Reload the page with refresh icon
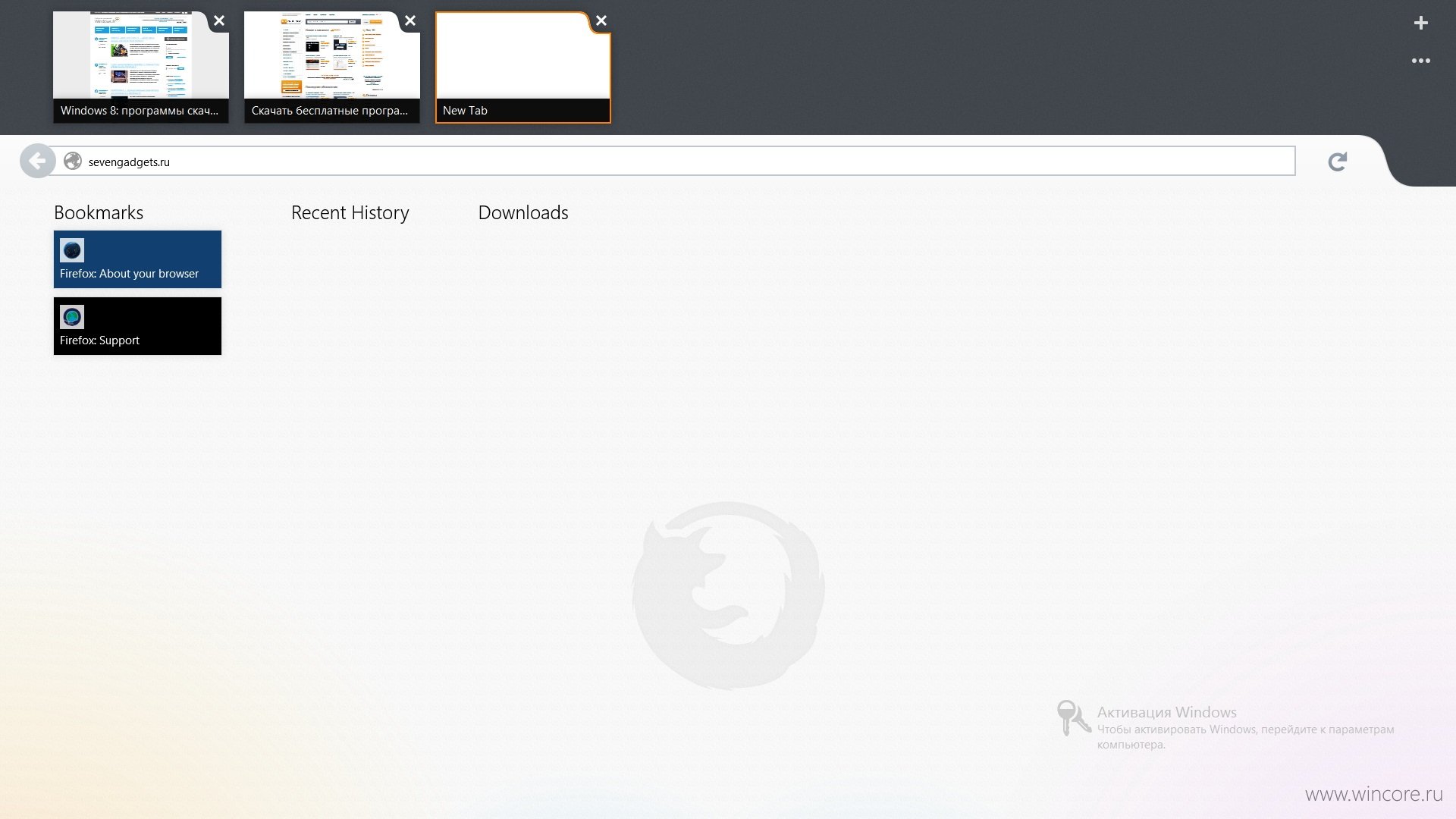The width and height of the screenshot is (1456, 819). coord(1338,162)
